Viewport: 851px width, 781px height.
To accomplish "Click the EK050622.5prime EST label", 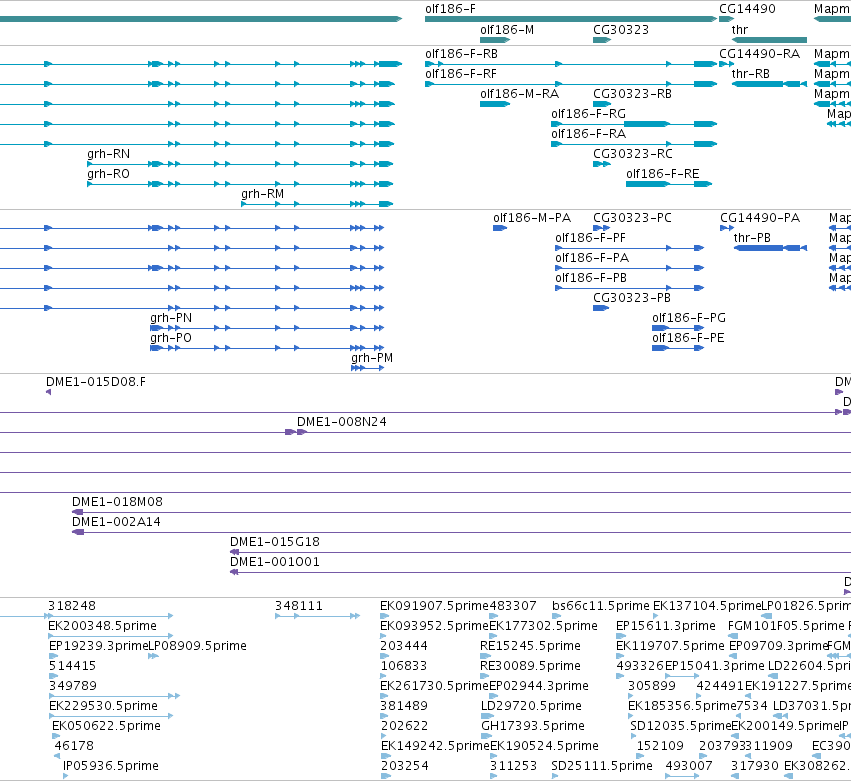I will click(106, 727).
